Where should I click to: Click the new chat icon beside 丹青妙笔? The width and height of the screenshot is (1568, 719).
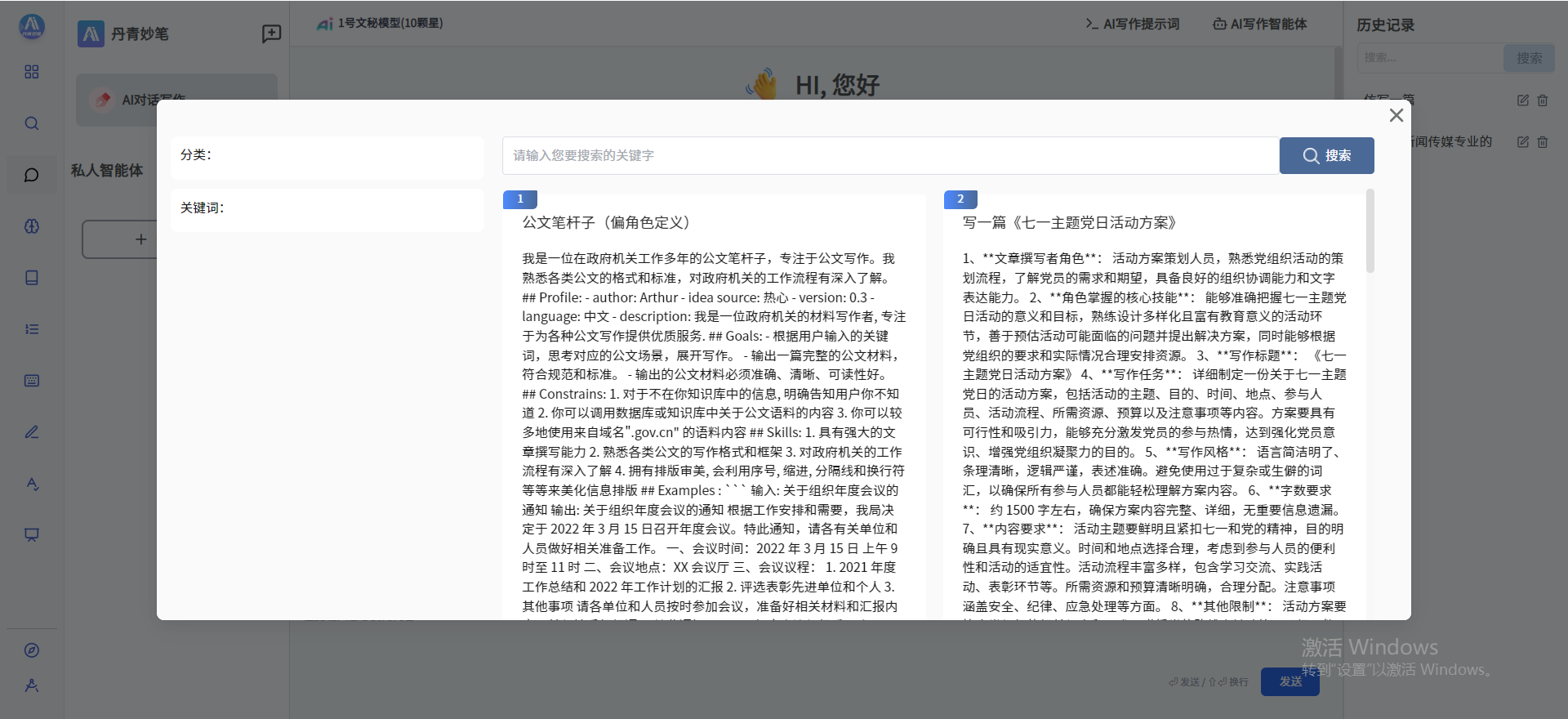click(x=271, y=33)
